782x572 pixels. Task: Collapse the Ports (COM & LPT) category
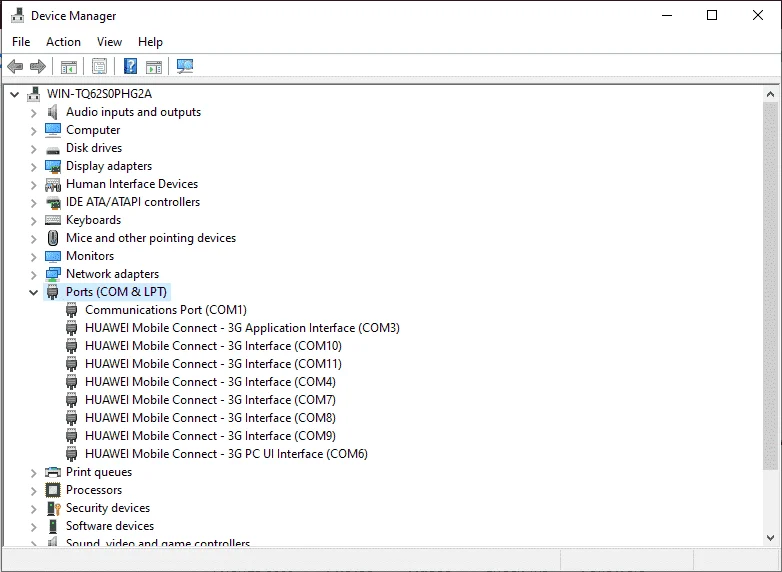(33, 292)
